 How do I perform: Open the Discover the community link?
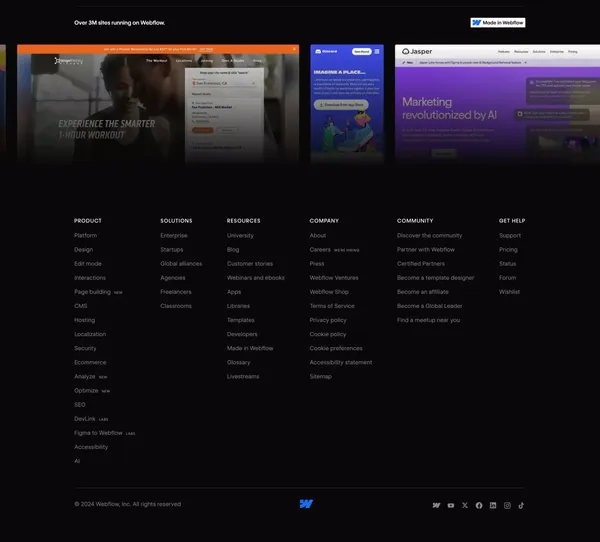coord(429,235)
